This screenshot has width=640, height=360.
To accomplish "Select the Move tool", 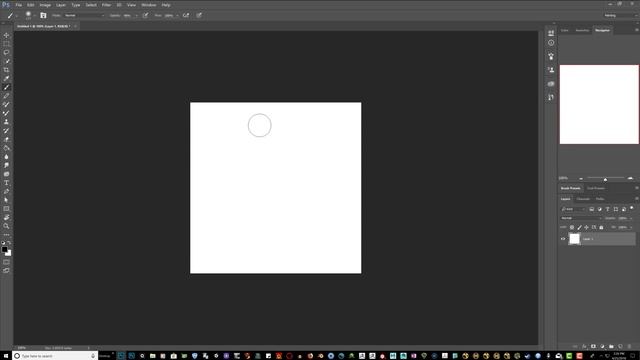I will click(6, 35).
